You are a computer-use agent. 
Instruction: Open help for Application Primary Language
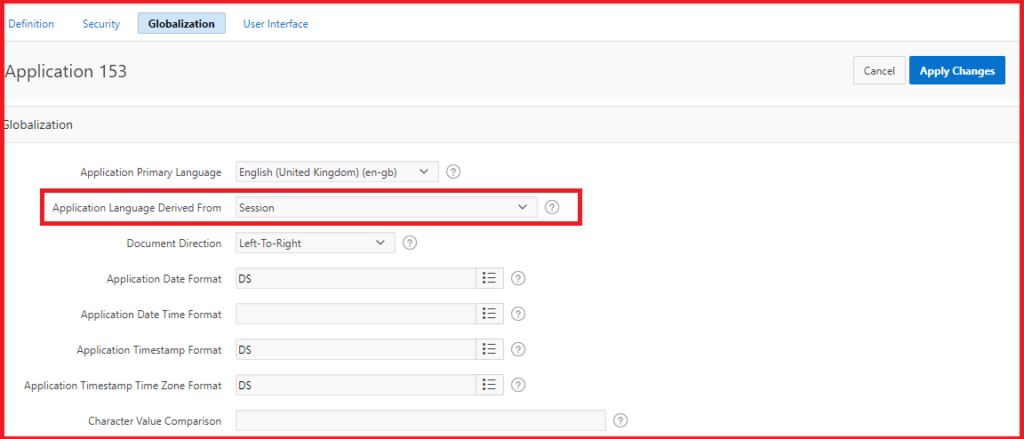point(453,172)
